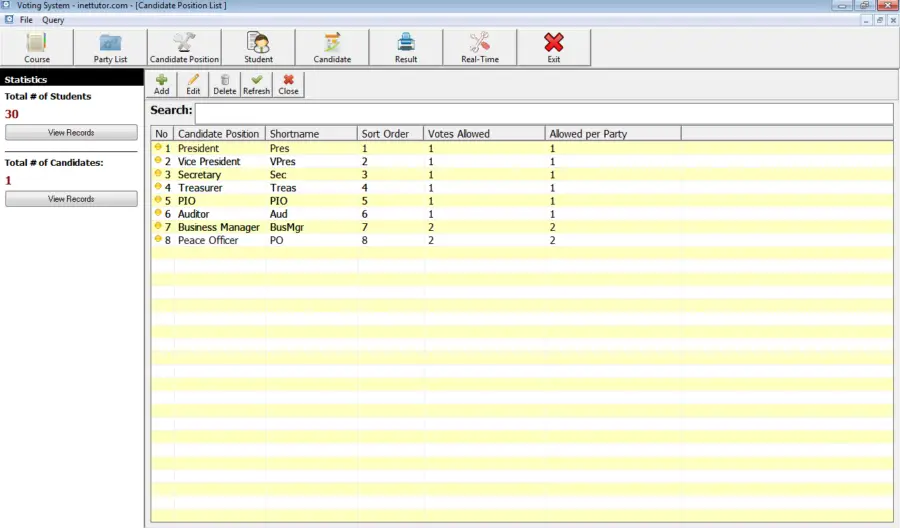The width and height of the screenshot is (900, 528).
Task: View Records under Total # of Students
Action: tap(71, 133)
